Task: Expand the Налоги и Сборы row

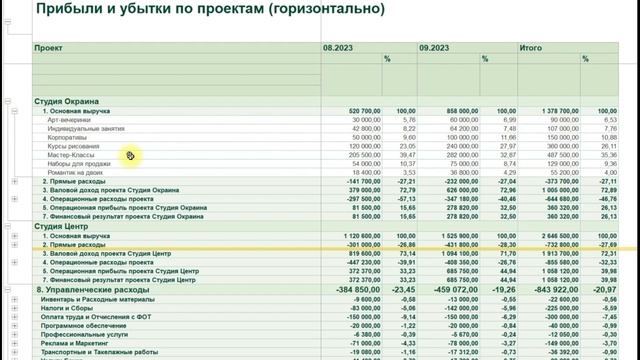Action: click(x=15, y=308)
